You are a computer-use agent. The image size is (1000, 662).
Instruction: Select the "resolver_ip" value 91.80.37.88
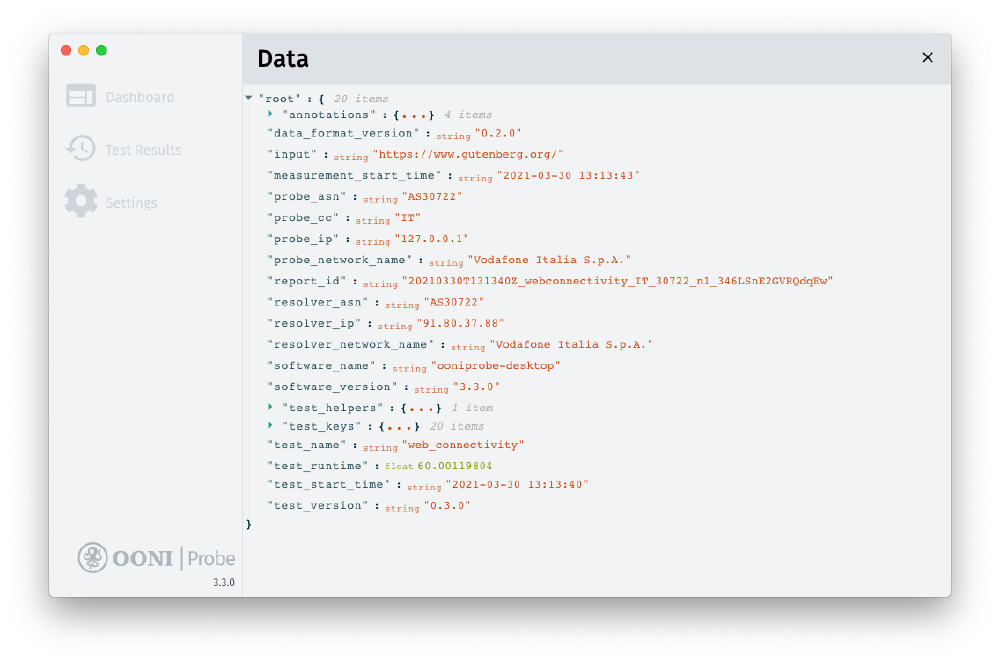460,323
